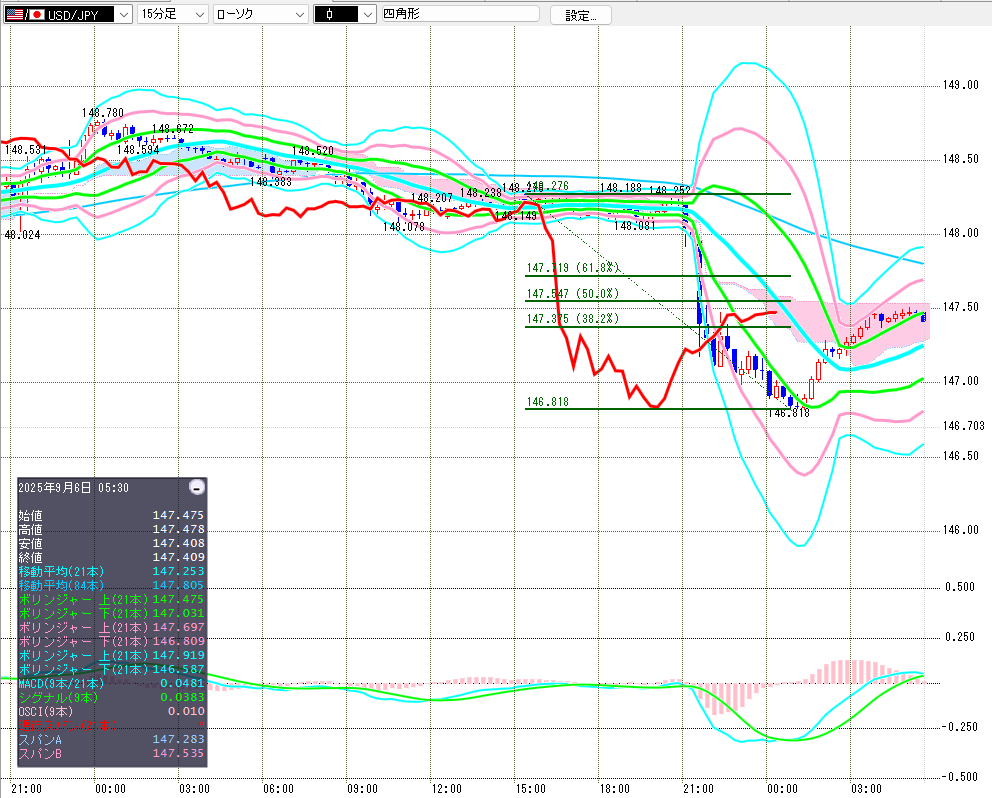Viewport: 992px width, 798px height.
Task: Select the 移動平均(21本) 147.253 row
Action: point(111,571)
